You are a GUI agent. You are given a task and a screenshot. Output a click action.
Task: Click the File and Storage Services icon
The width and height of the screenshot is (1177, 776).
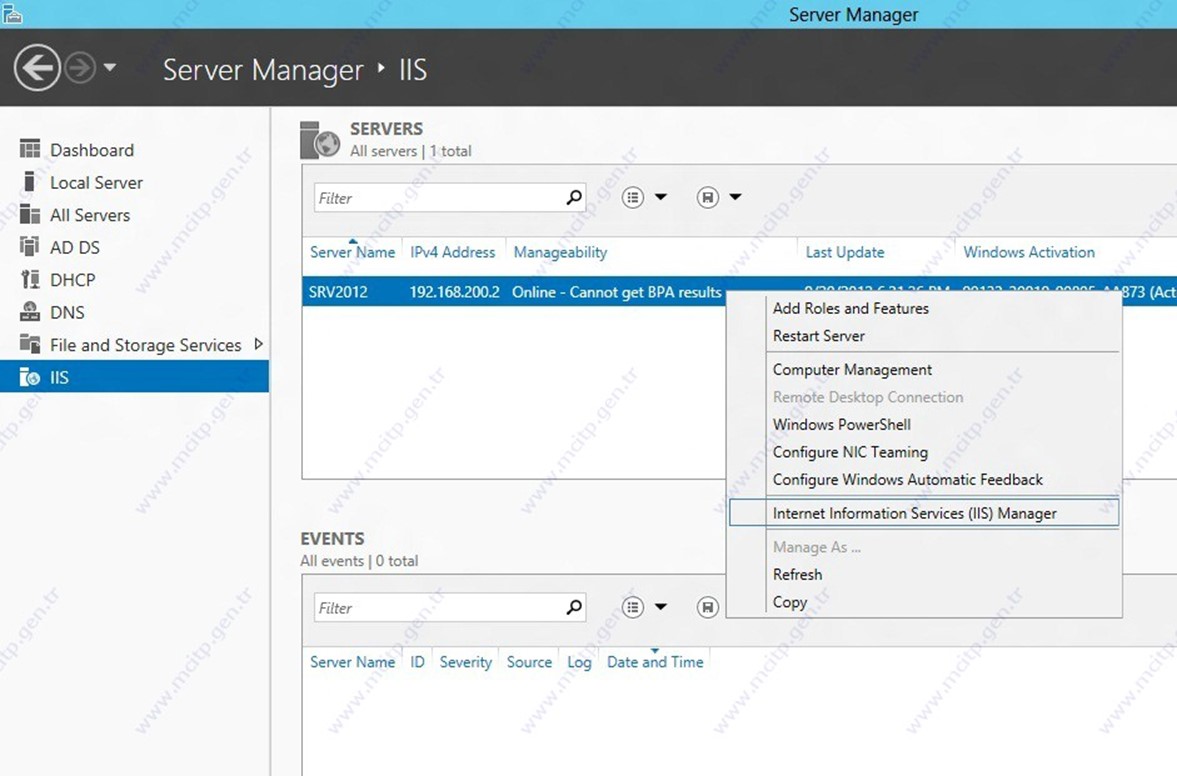pyautogui.click(x=30, y=344)
